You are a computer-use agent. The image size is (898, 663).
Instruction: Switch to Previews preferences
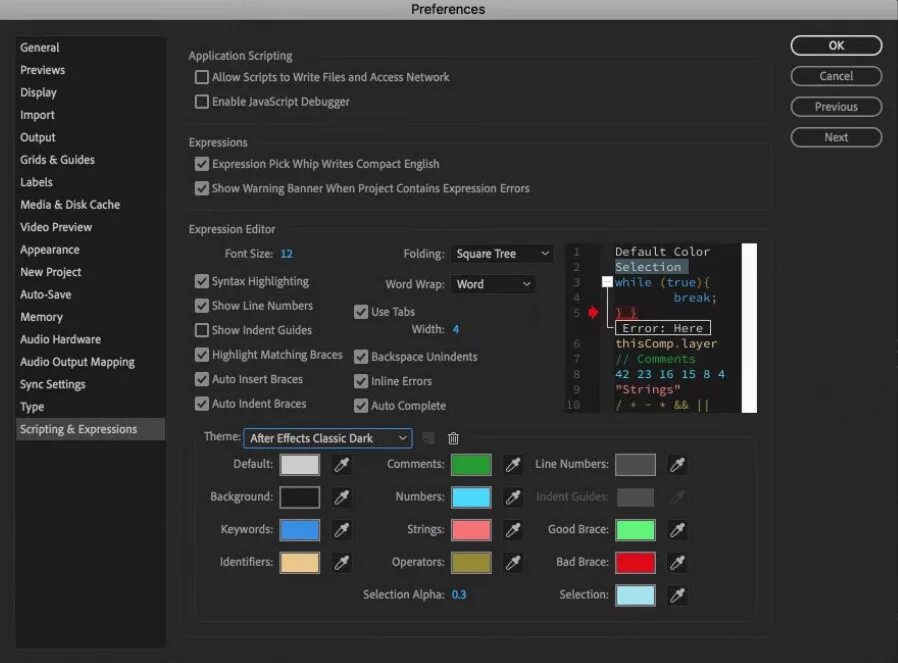pos(42,70)
